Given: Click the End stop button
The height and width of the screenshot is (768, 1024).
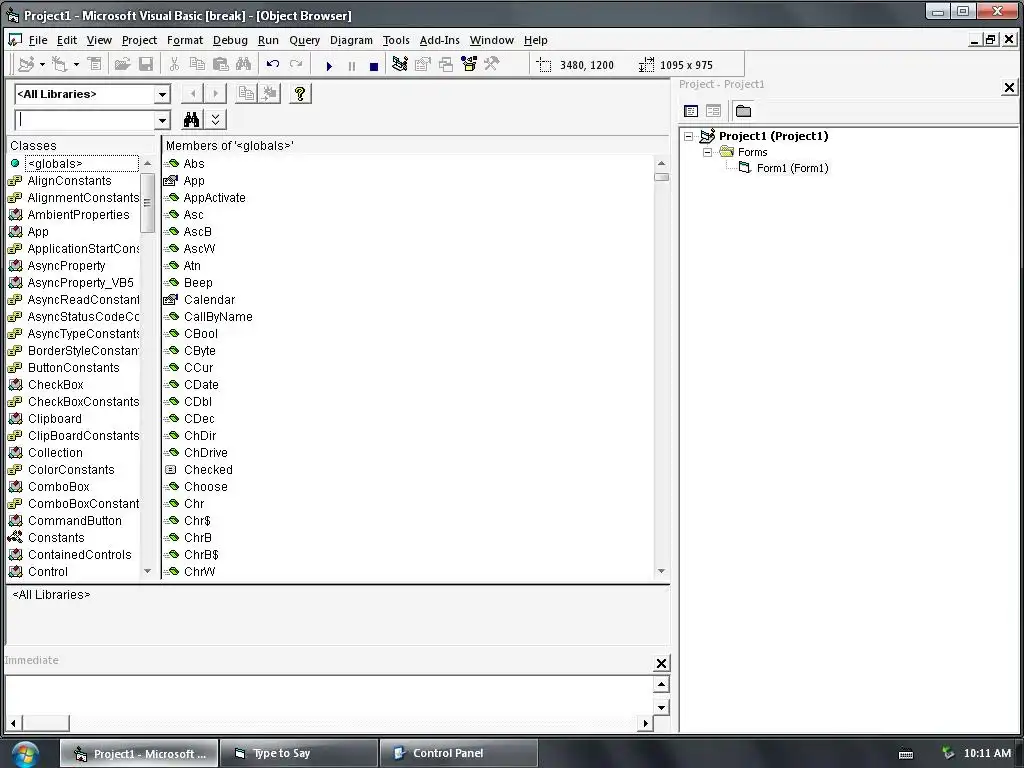Looking at the screenshot, I should coord(374,65).
